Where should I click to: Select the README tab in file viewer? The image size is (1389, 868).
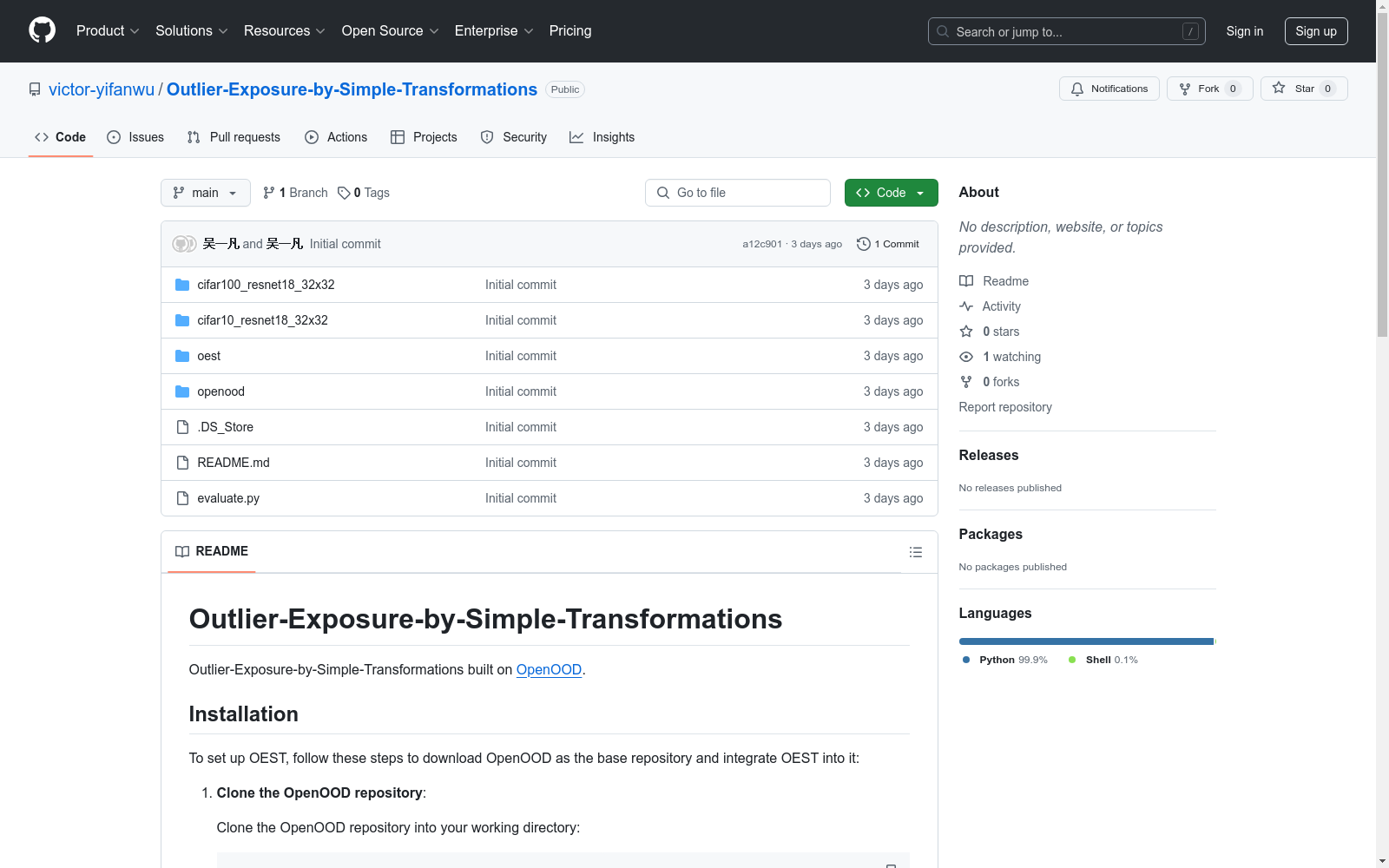click(212, 551)
